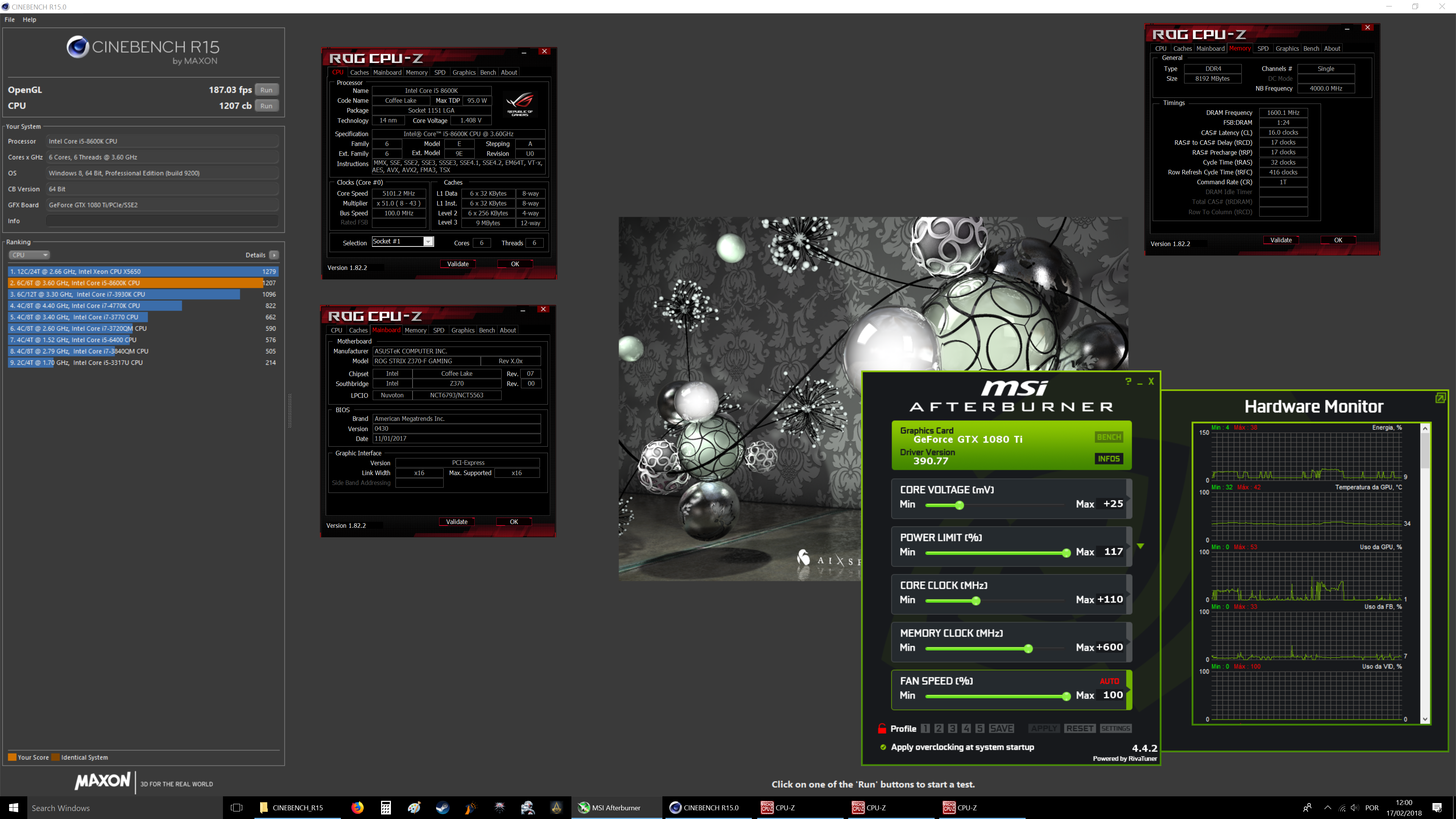This screenshot has width=1456, height=819.
Task: Select Afterburner profile slot 2
Action: point(939,728)
